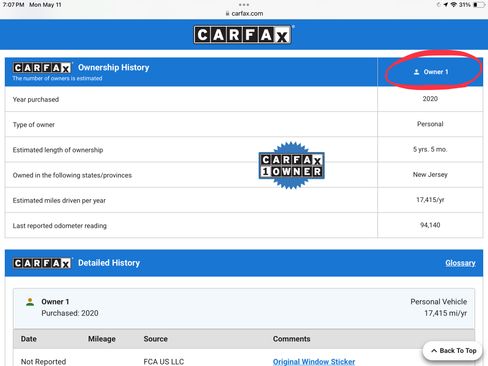The width and height of the screenshot is (488, 366).
Task: Click the Back To Top button
Action: [x=452, y=351]
